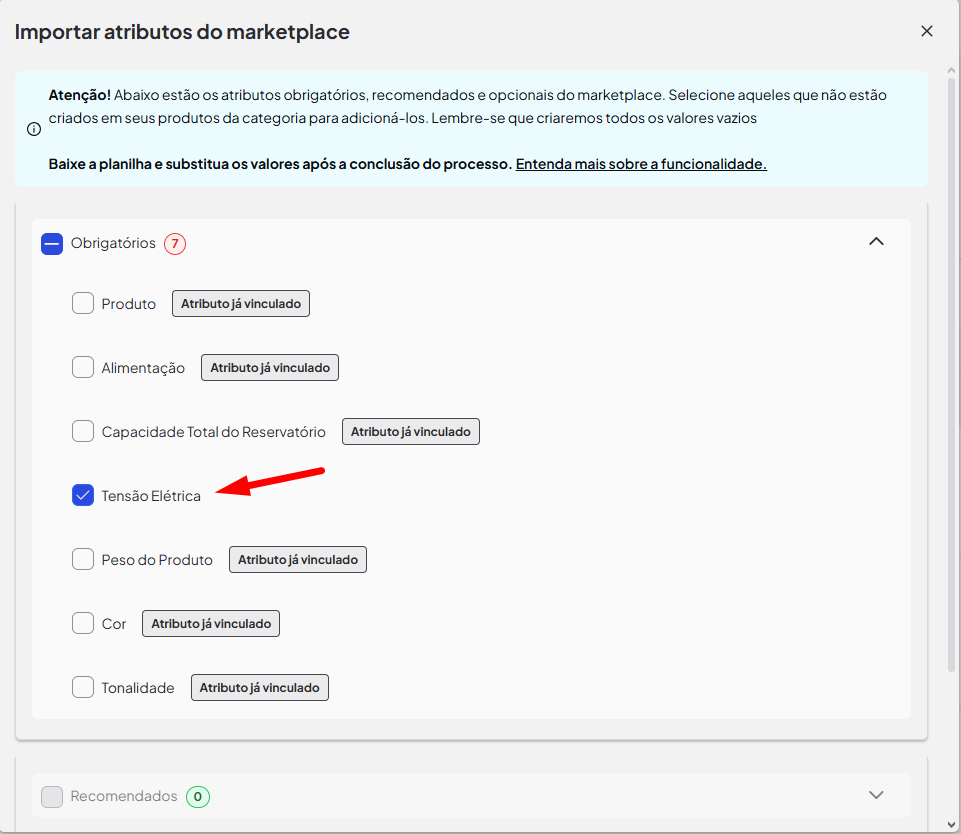Select Capacidade Total do Reservatório checkbox
This screenshot has height=834, width=961.
click(x=83, y=431)
